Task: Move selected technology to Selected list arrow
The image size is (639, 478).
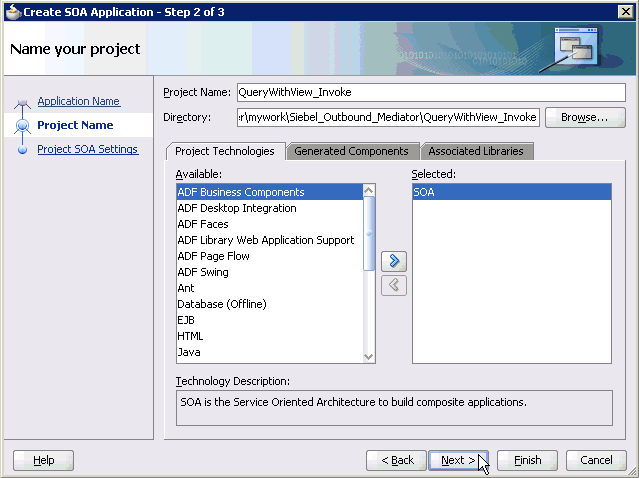Action: 394,261
